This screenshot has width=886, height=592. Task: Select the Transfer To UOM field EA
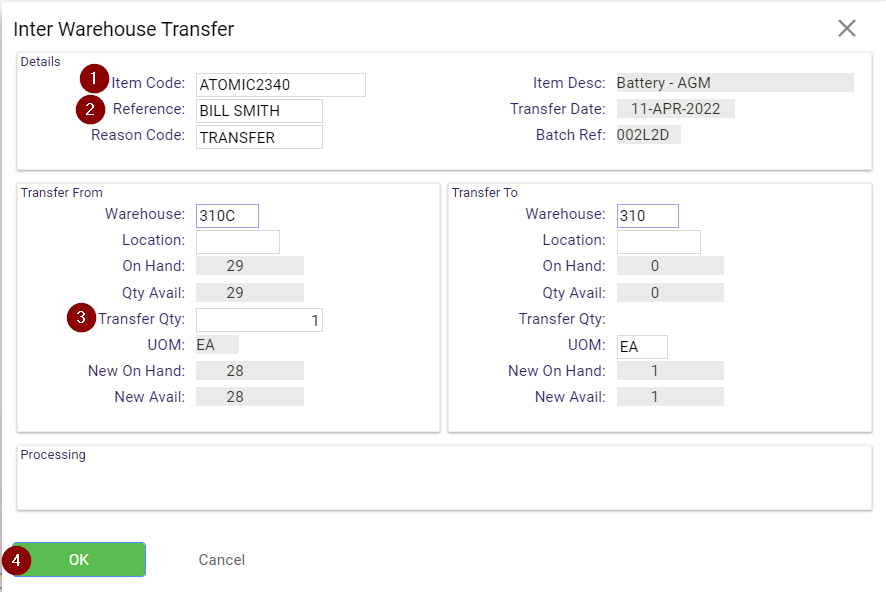642,347
